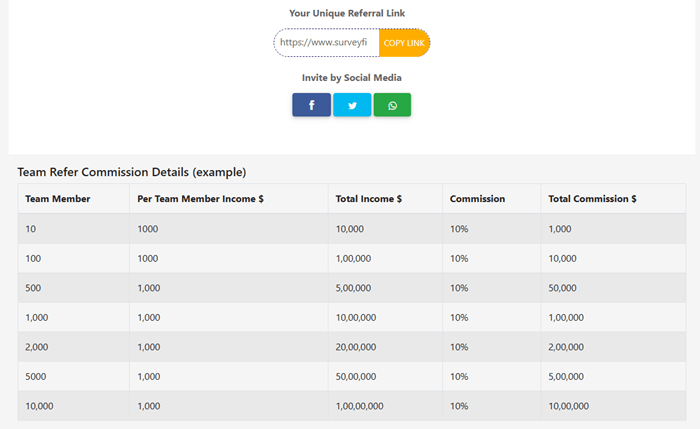Select the 50,000 total commission cell
The image size is (700, 429).
(562, 288)
